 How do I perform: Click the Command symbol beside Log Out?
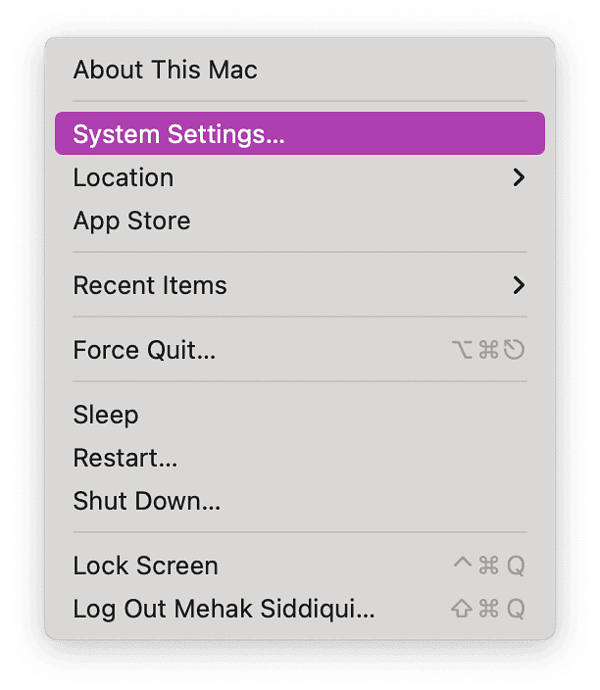coord(489,609)
